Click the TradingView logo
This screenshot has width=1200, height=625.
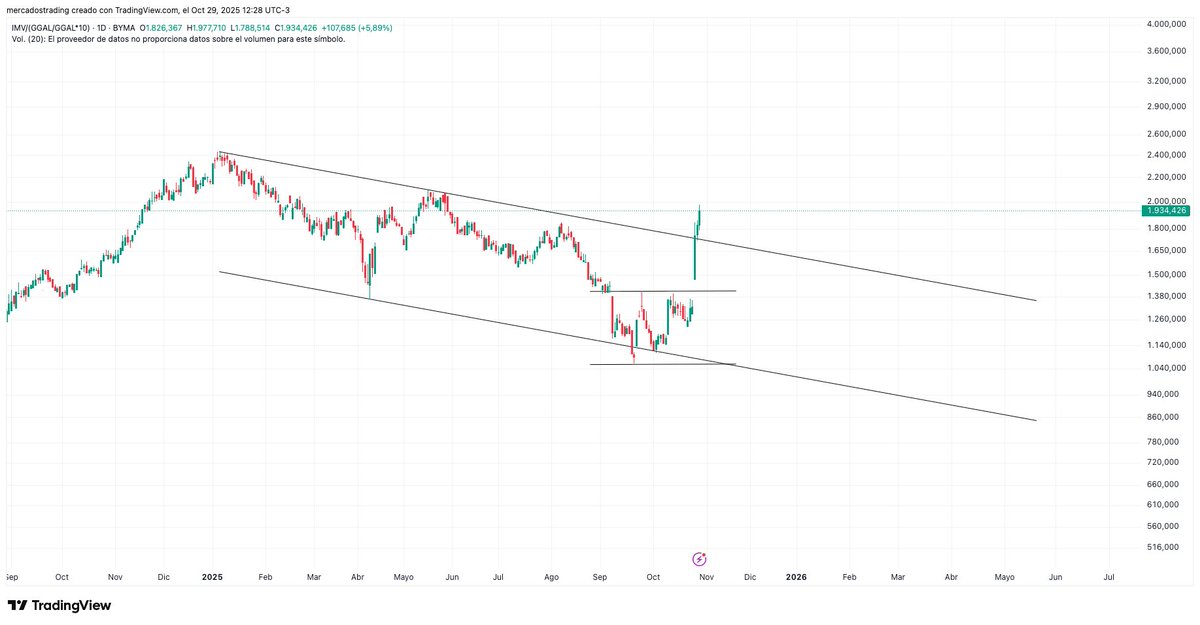pyautogui.click(x=60, y=606)
